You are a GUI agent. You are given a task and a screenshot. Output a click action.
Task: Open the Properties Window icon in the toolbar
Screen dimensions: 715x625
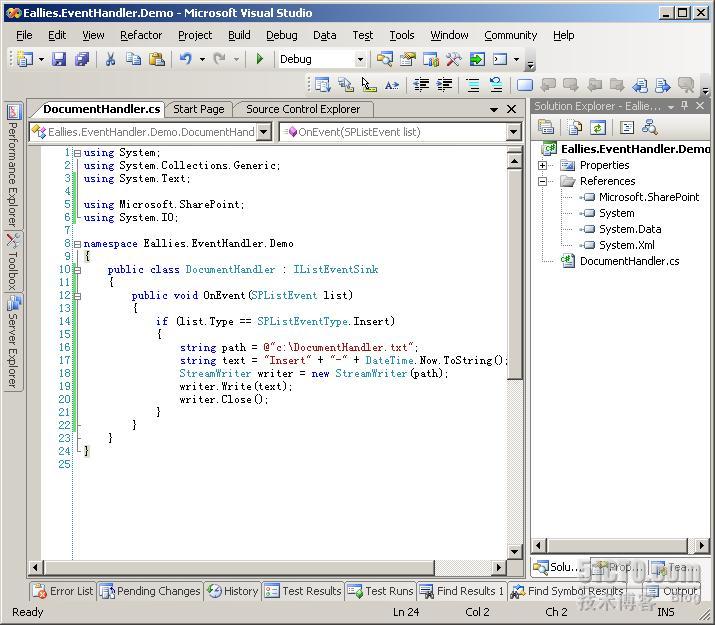click(408, 59)
